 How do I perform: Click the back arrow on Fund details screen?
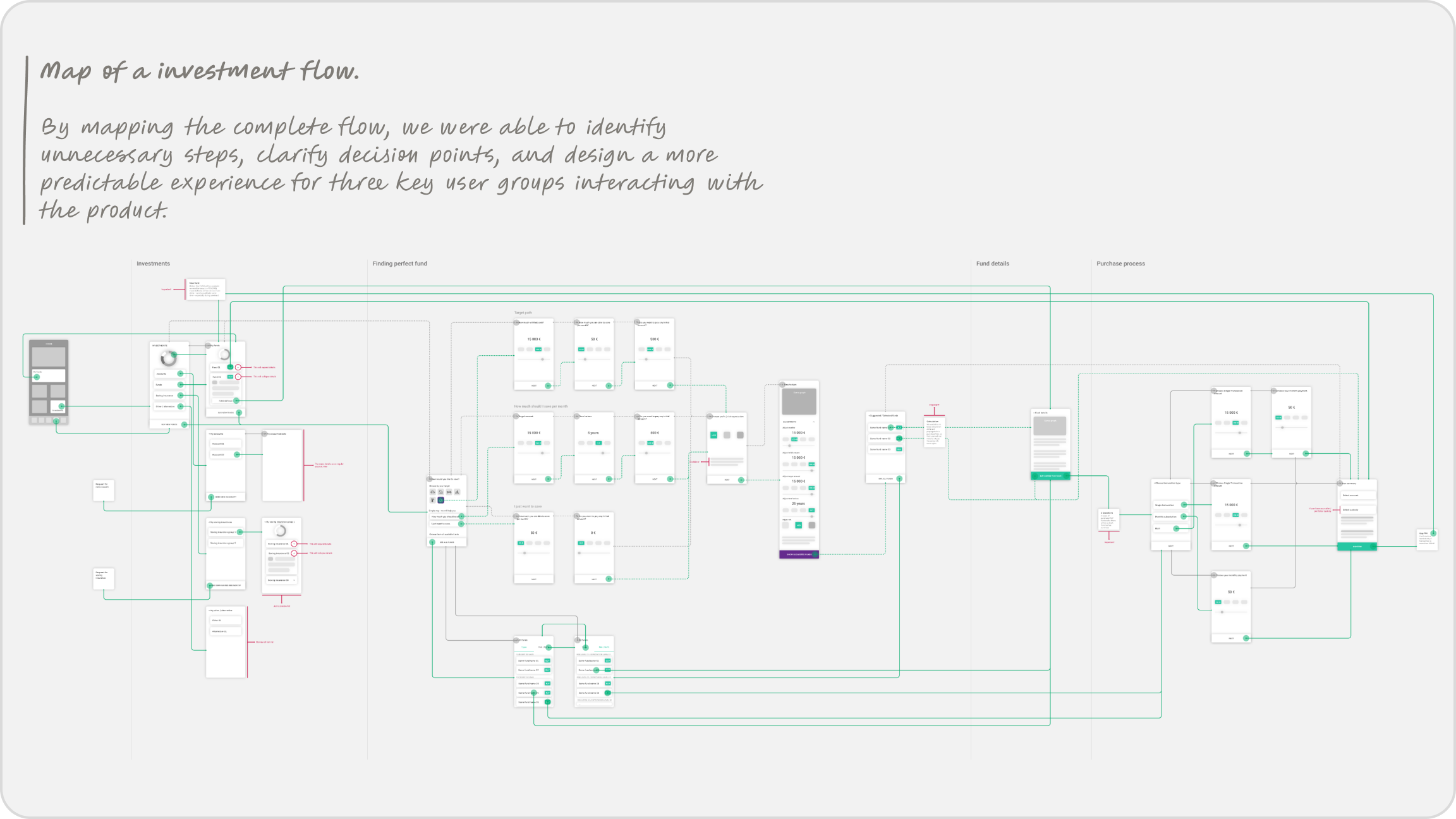(1034, 413)
